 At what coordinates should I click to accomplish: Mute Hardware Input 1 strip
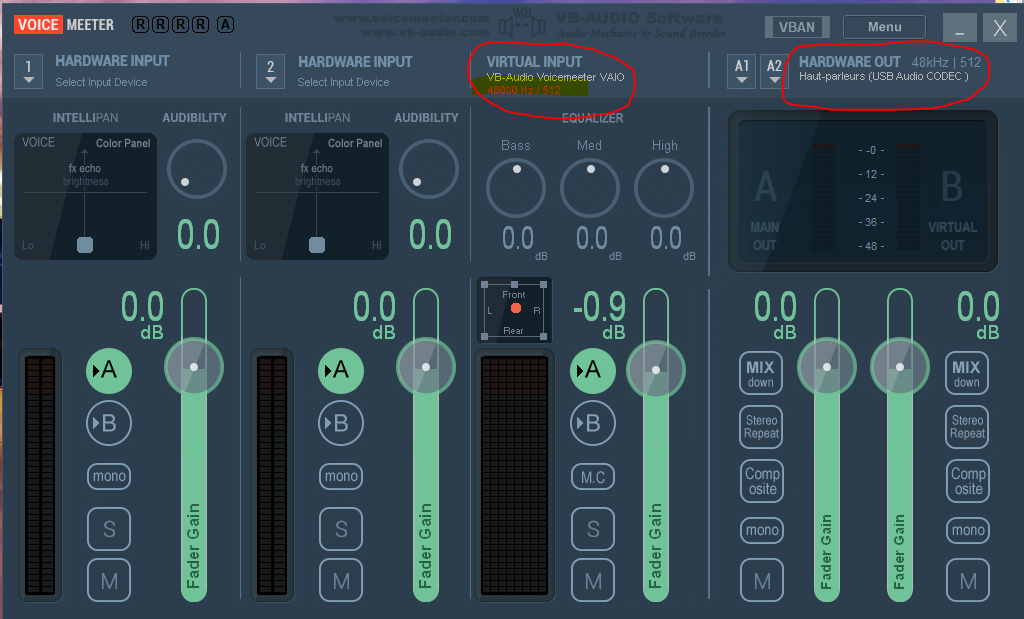[x=109, y=580]
